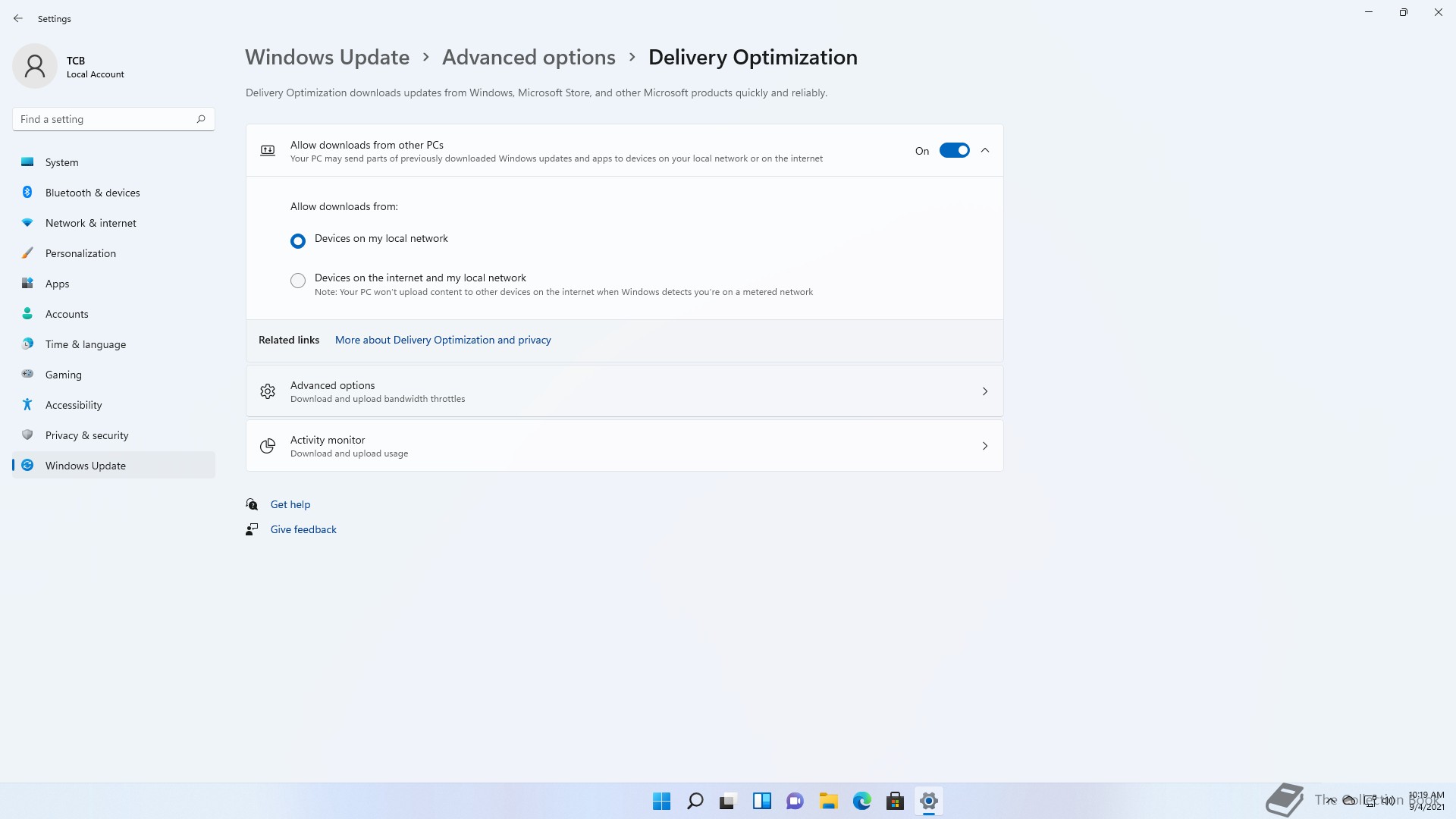The height and width of the screenshot is (819, 1456).
Task: Open Personalization category
Action: coord(114,253)
